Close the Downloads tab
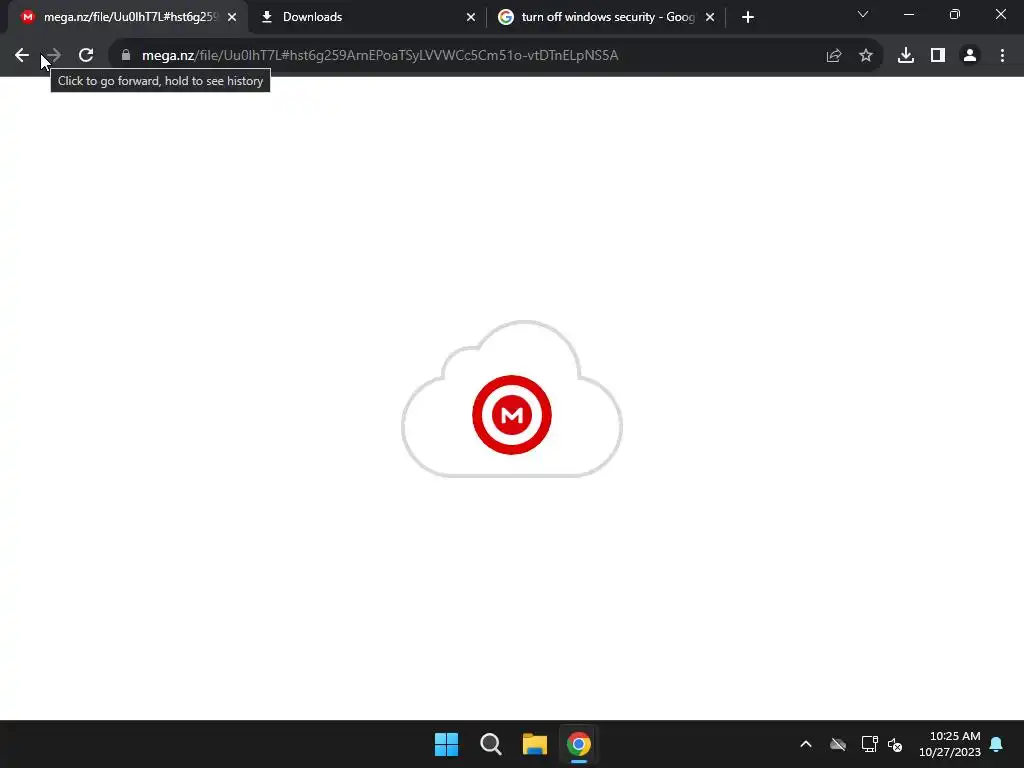This screenshot has width=1024, height=768. [471, 17]
